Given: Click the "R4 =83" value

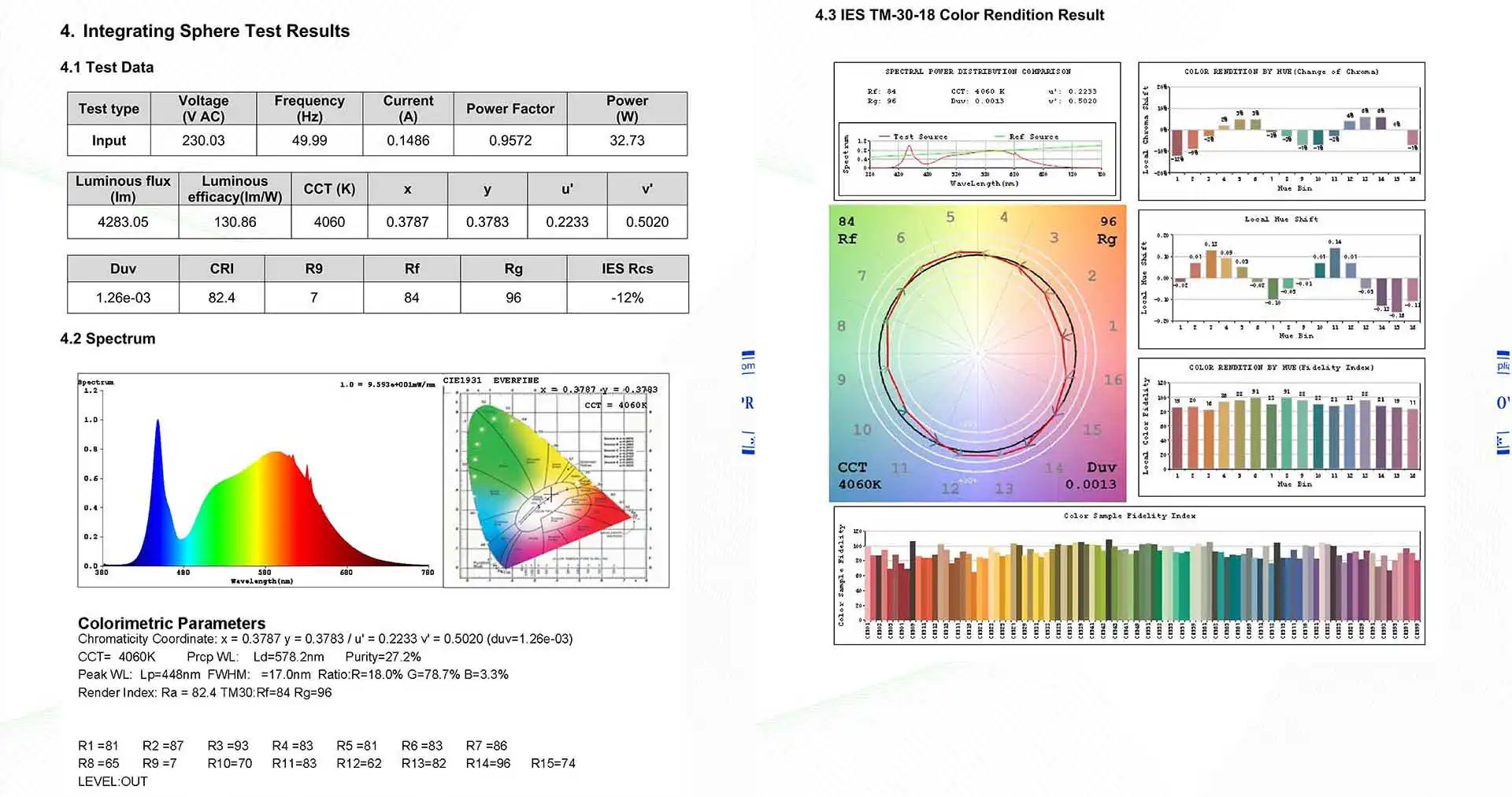Looking at the screenshot, I should point(292,746).
